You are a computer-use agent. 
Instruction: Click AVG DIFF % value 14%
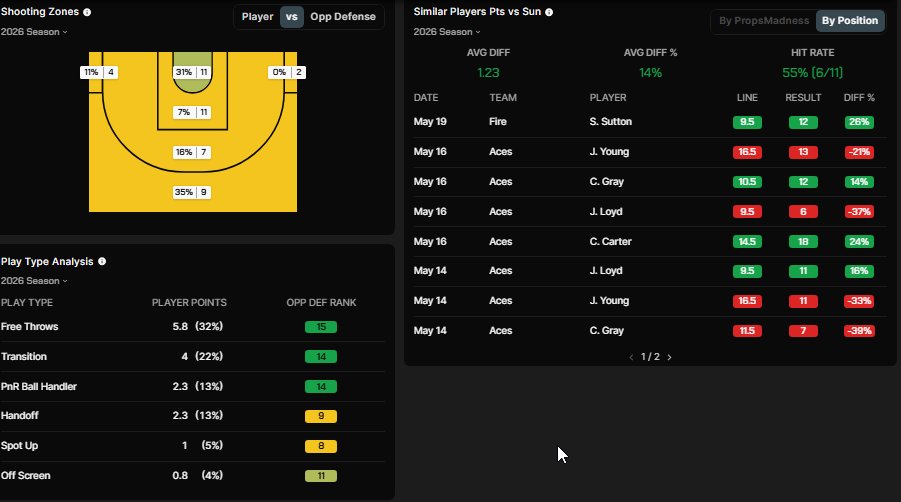(650, 73)
